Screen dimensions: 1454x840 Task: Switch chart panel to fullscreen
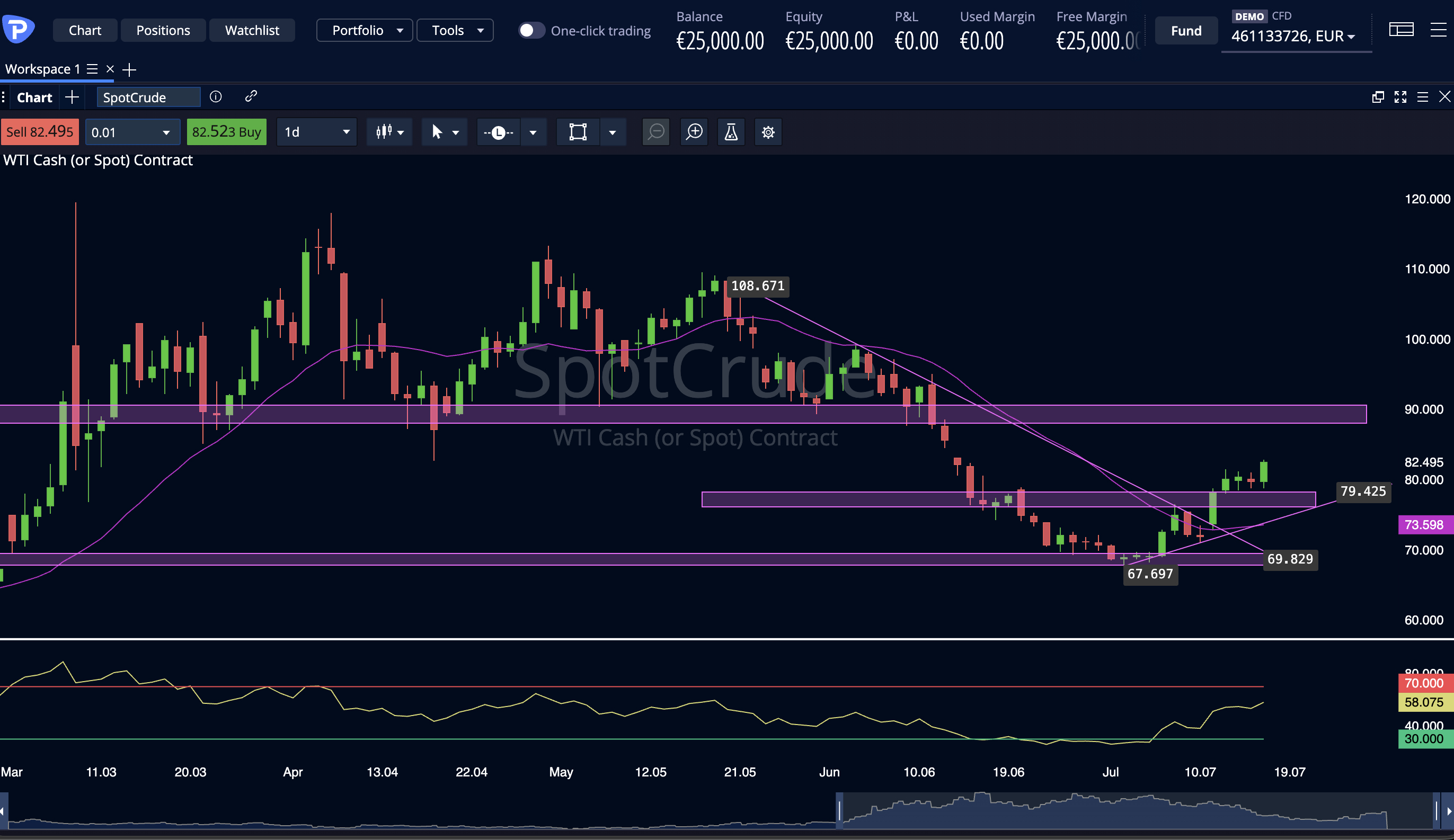(1400, 97)
